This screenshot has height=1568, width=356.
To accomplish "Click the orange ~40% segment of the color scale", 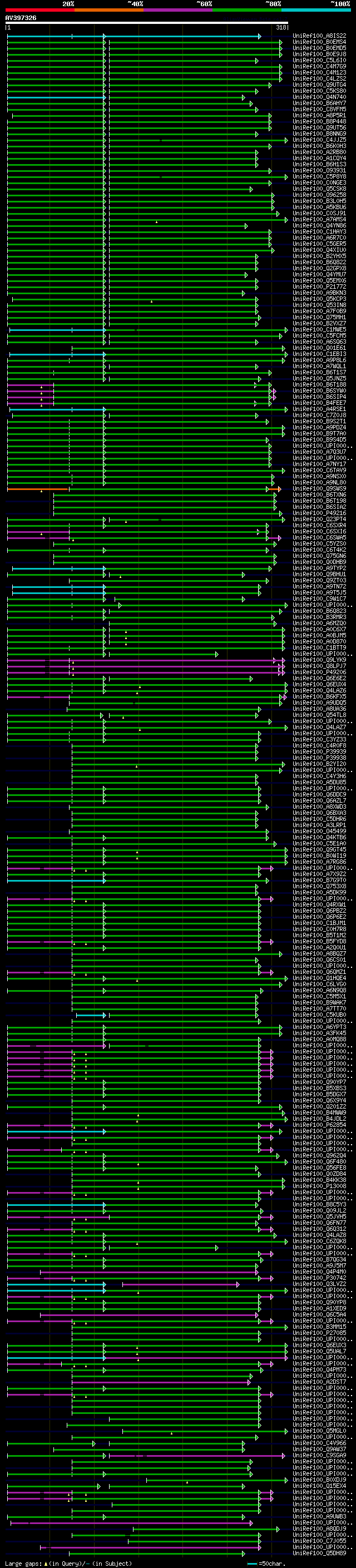I will click(x=109, y=10).
